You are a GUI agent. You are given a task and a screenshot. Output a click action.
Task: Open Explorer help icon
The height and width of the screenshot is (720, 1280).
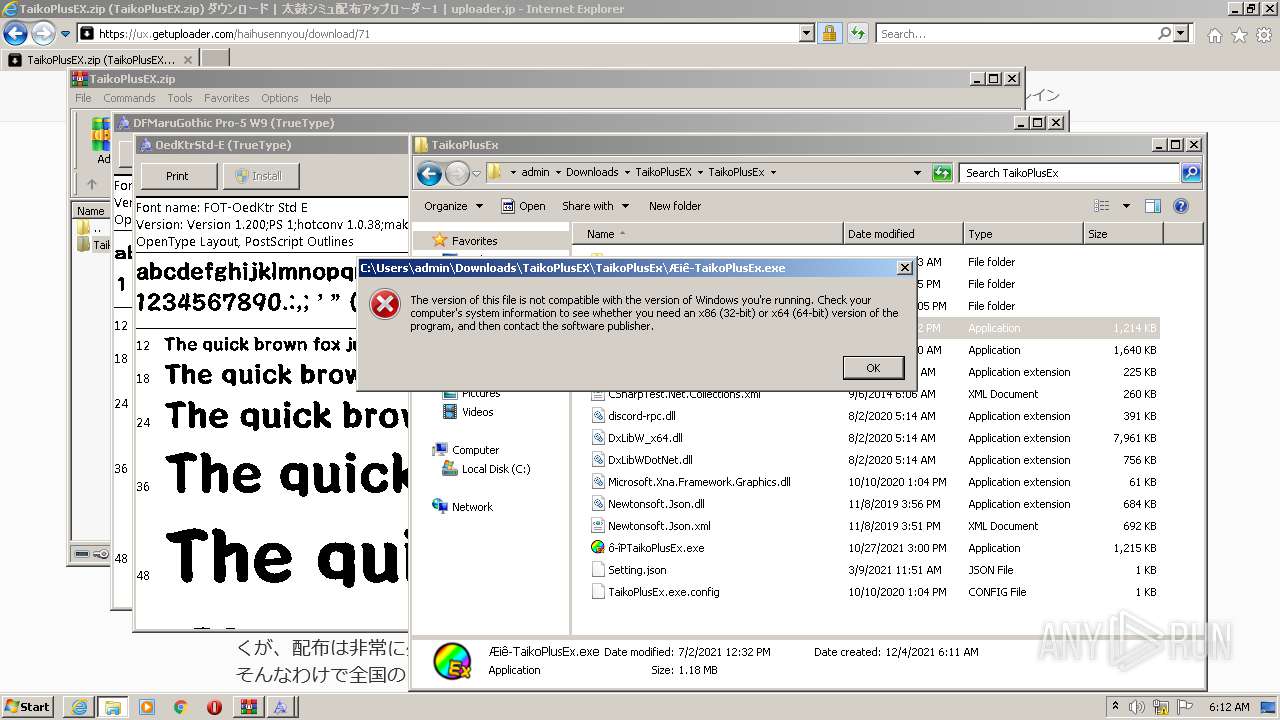click(1180, 206)
